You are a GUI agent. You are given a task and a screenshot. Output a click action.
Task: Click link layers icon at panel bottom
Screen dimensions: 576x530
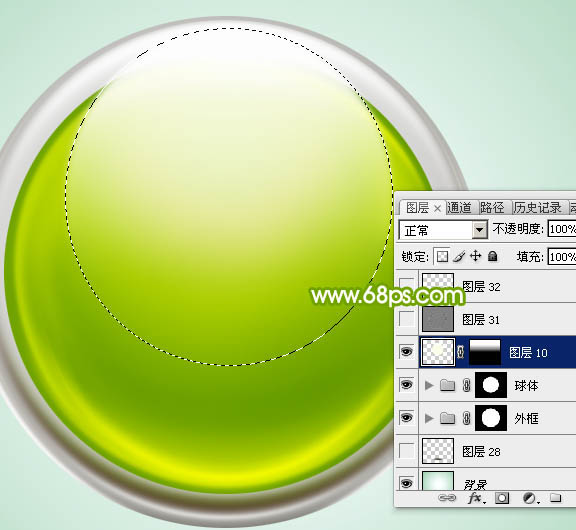click(447, 498)
